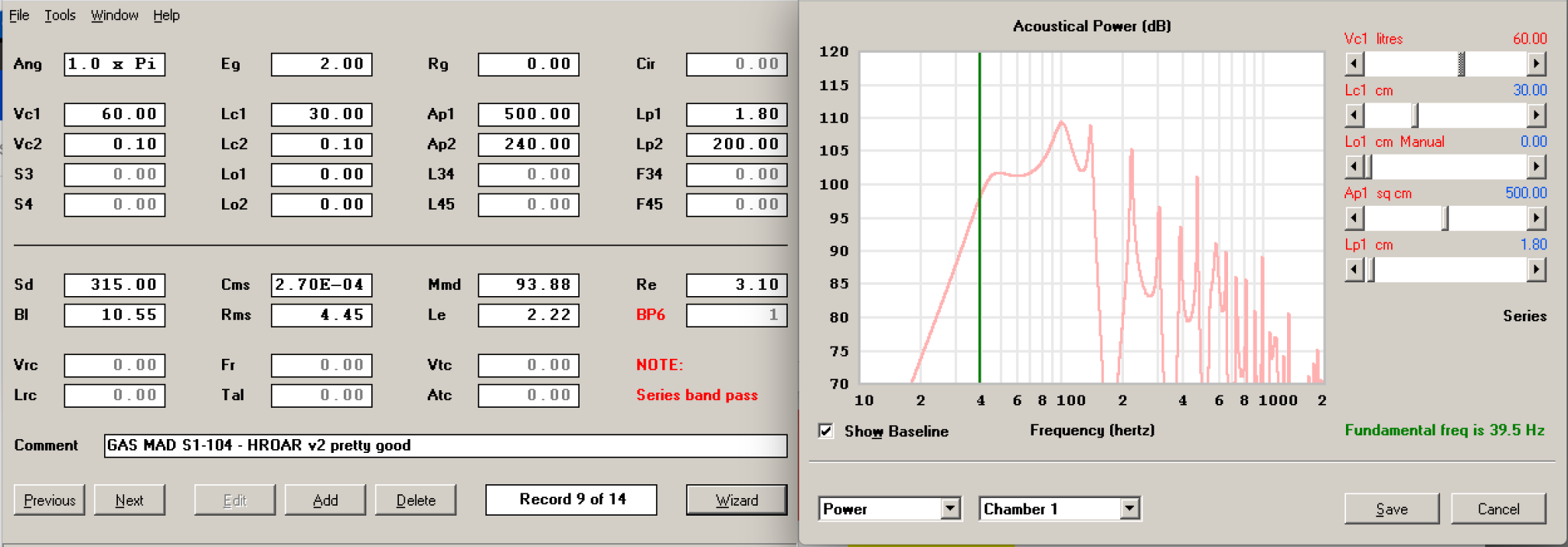The width and height of the screenshot is (1568, 547).
Task: Launch the Wizard button
Action: (737, 500)
